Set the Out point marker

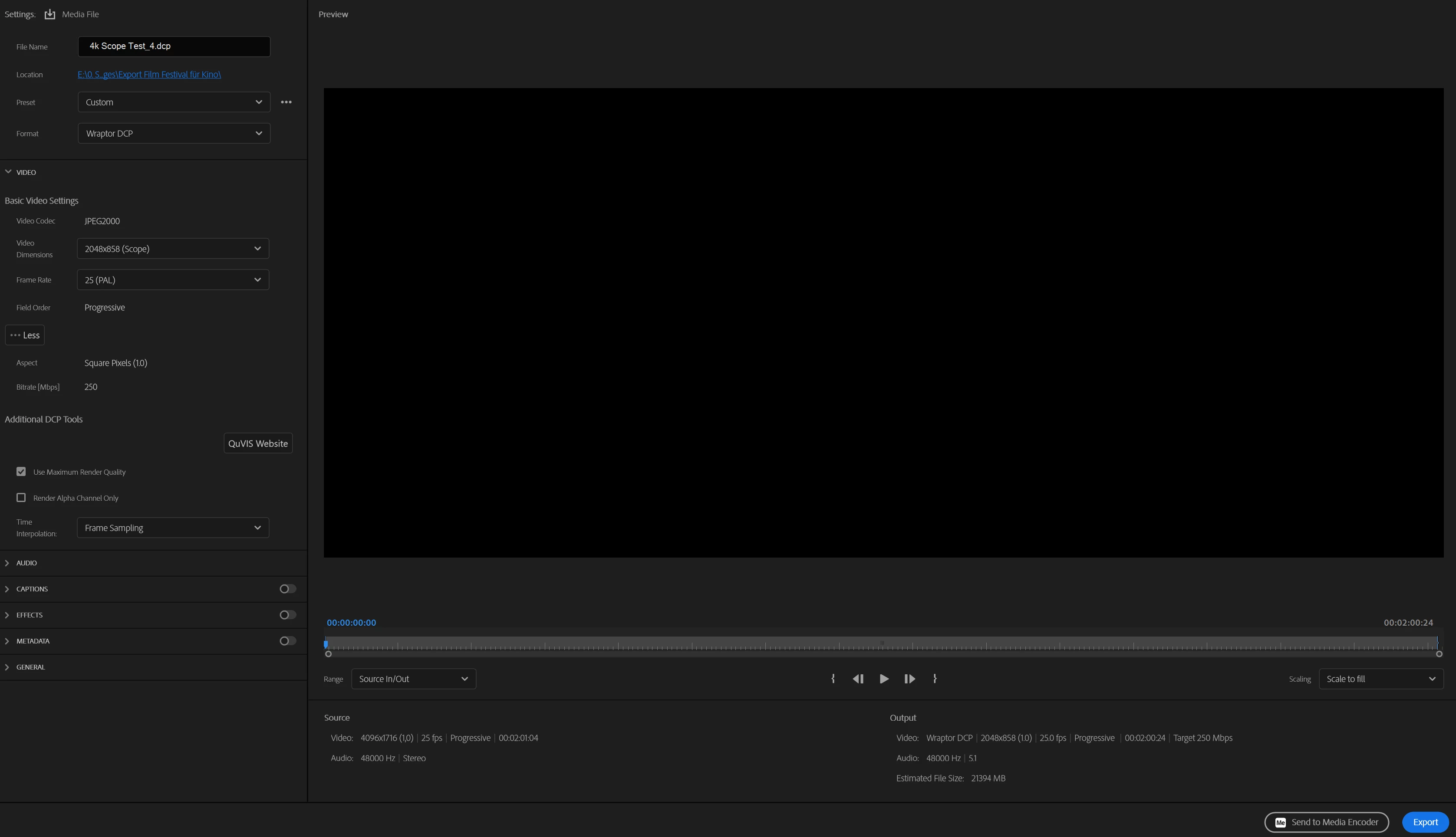pyautogui.click(x=935, y=679)
